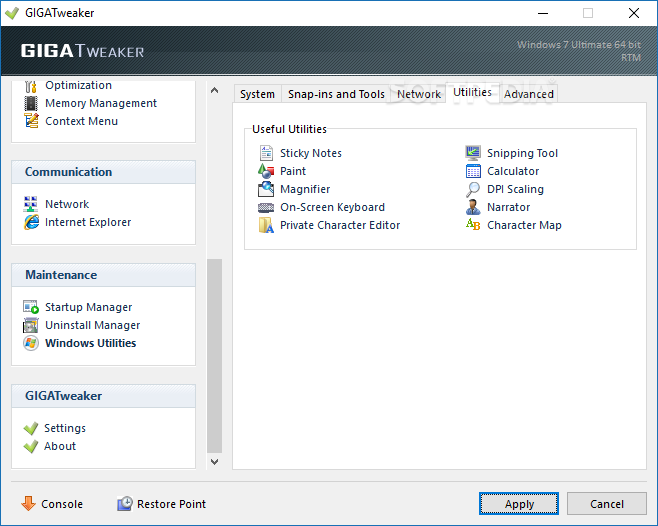Click the Maintenance section header

coord(103,275)
